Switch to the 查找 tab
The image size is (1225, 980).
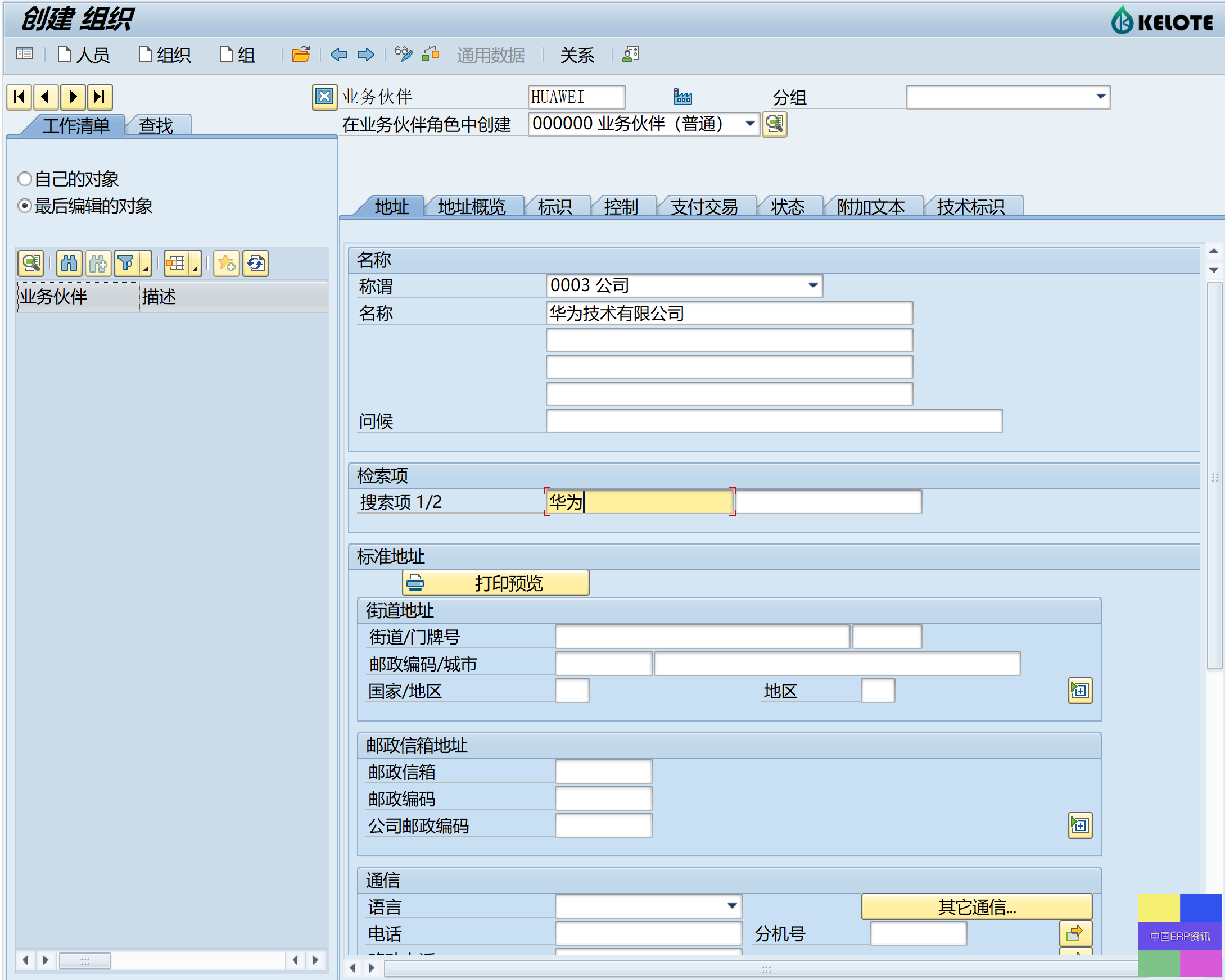point(156,126)
